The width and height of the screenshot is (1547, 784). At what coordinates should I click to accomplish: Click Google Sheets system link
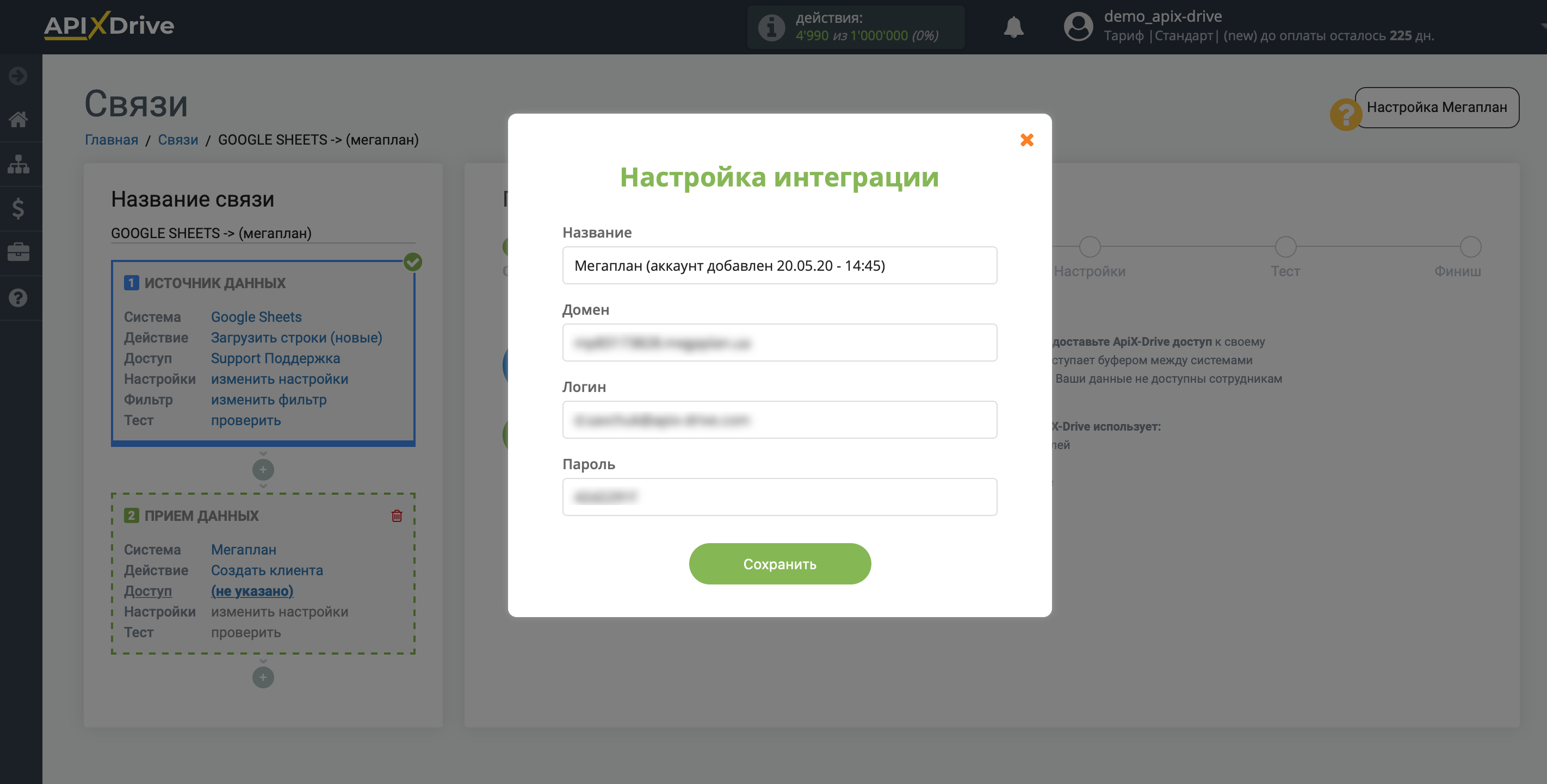pyautogui.click(x=256, y=317)
